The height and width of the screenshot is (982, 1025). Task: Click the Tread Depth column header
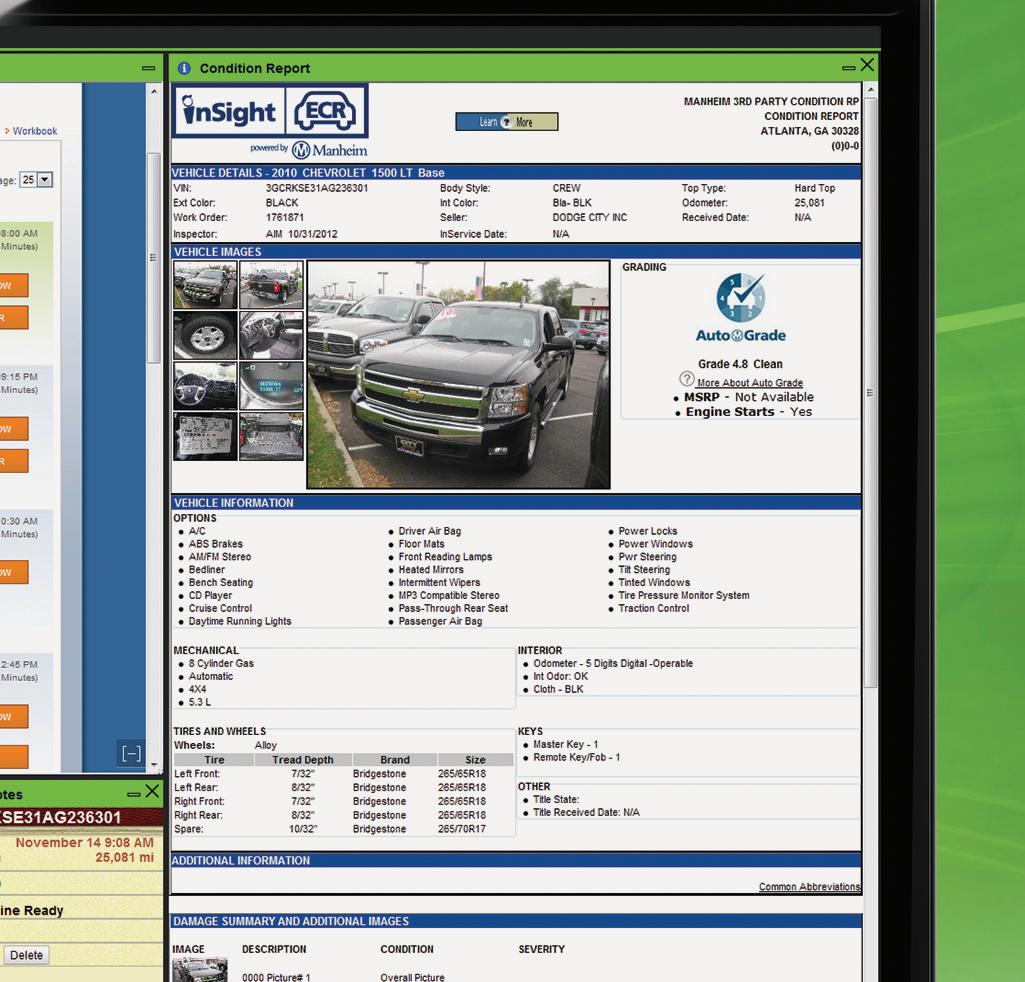tap(303, 760)
